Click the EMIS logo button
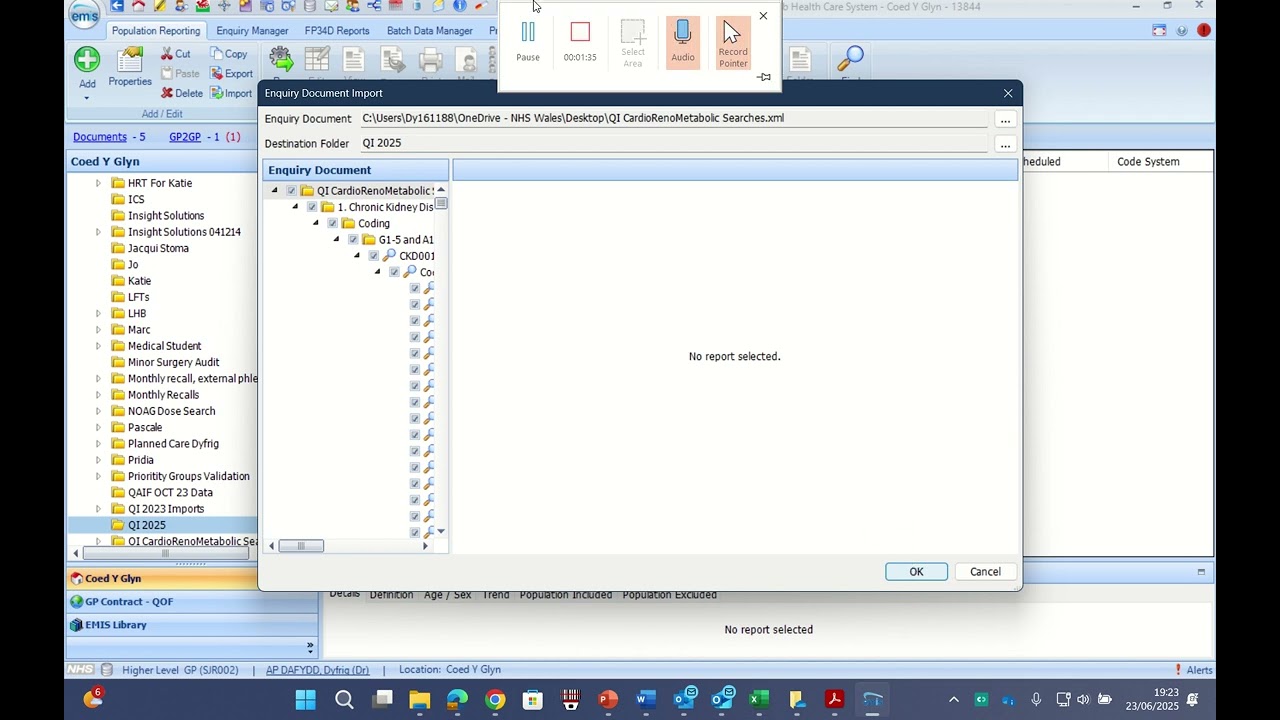This screenshot has height=720, width=1280. tap(85, 15)
